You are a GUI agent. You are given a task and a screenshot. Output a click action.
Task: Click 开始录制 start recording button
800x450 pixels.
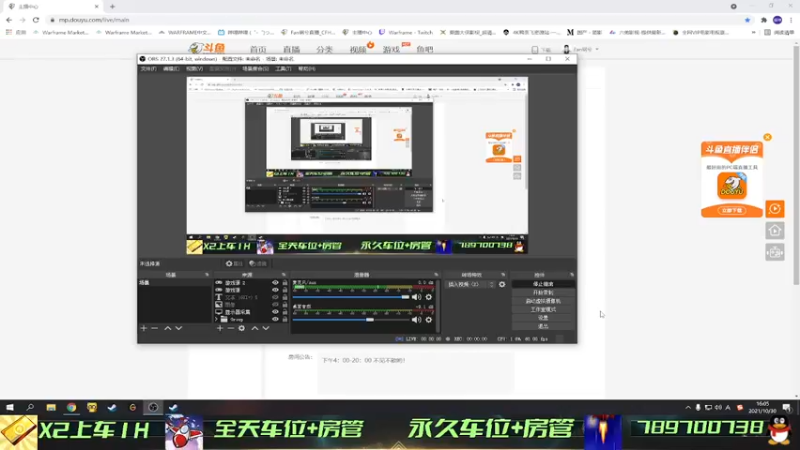pos(543,293)
